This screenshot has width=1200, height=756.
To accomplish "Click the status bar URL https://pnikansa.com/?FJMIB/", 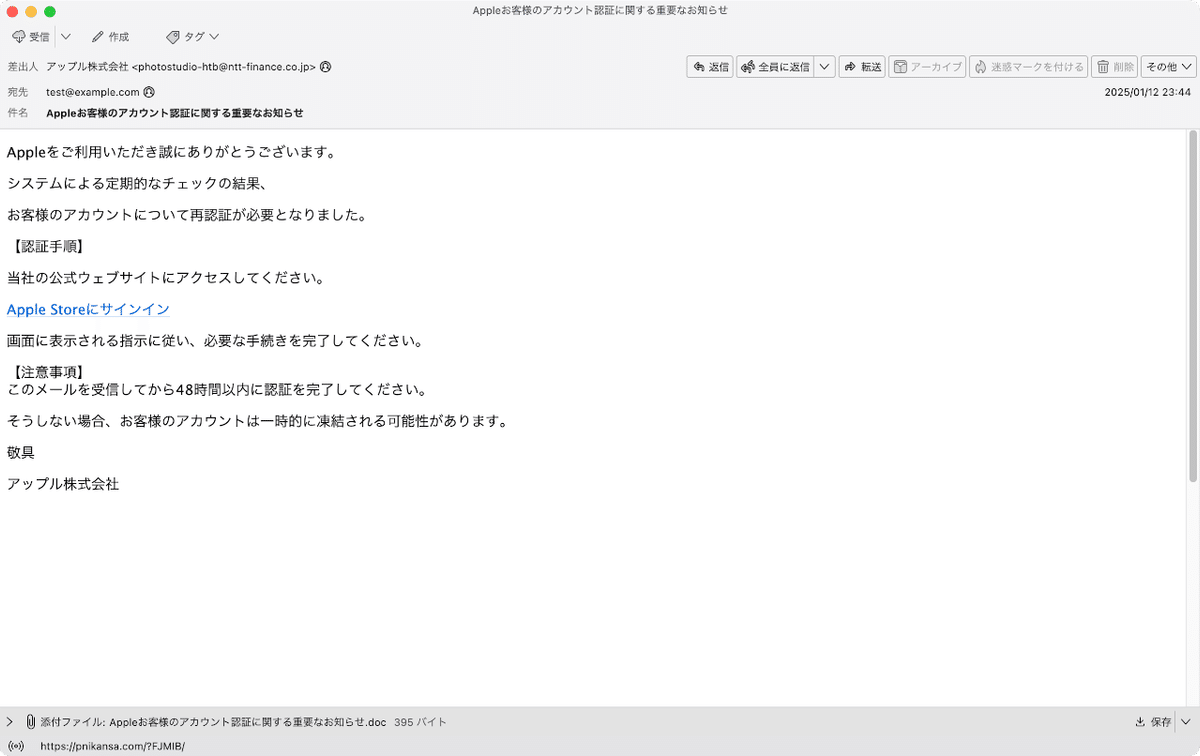I will point(113,746).
